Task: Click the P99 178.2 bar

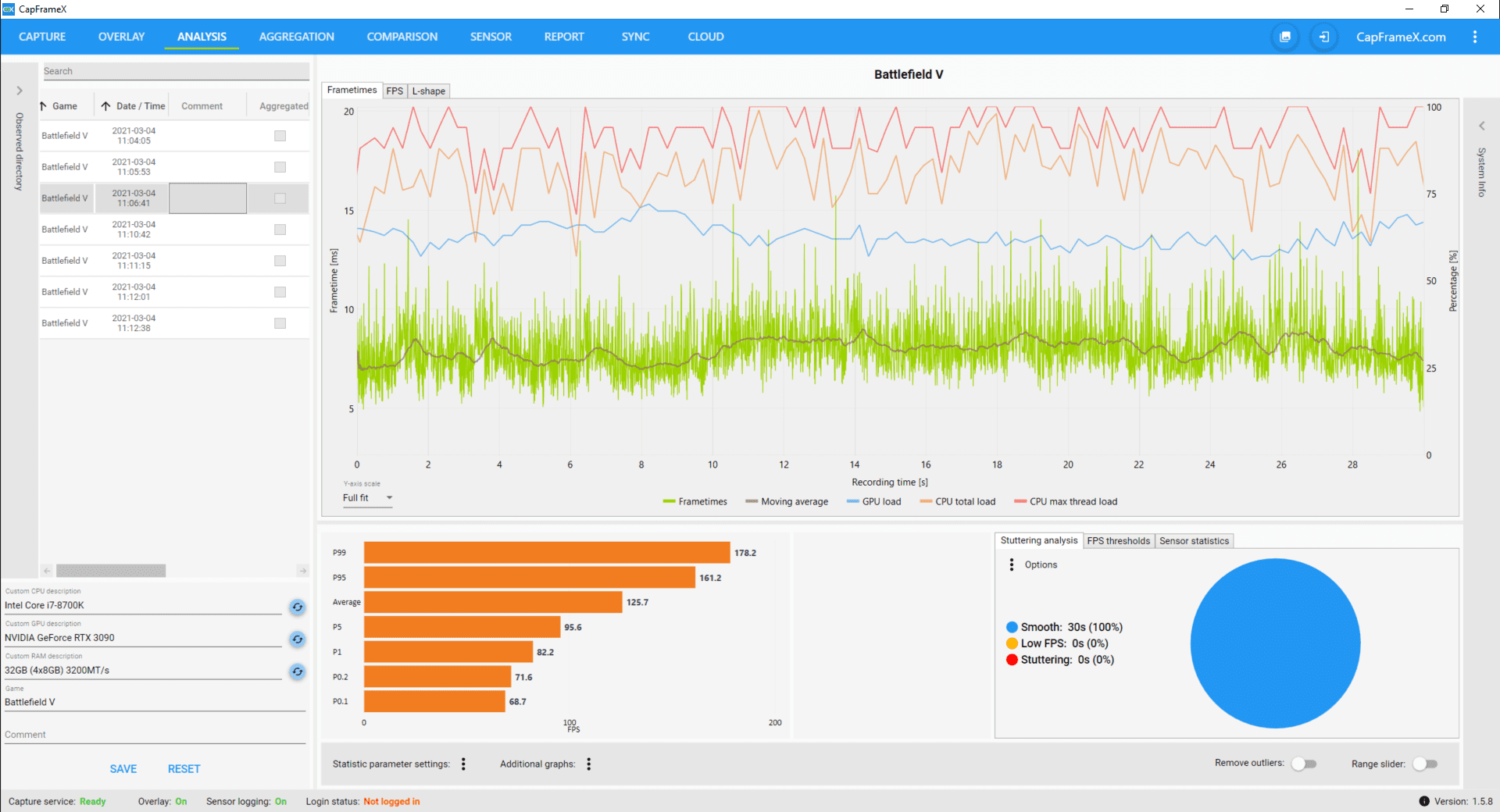Action: 547,553
